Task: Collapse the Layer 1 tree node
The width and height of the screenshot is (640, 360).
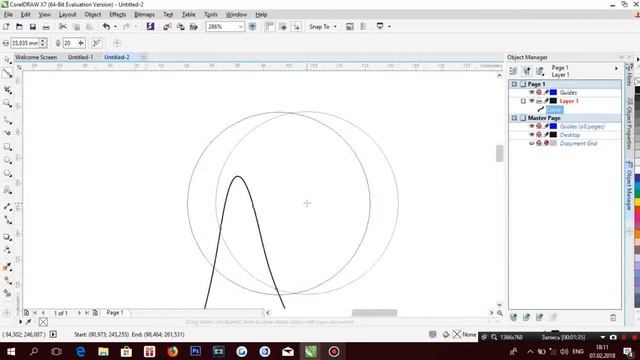Action: click(523, 101)
